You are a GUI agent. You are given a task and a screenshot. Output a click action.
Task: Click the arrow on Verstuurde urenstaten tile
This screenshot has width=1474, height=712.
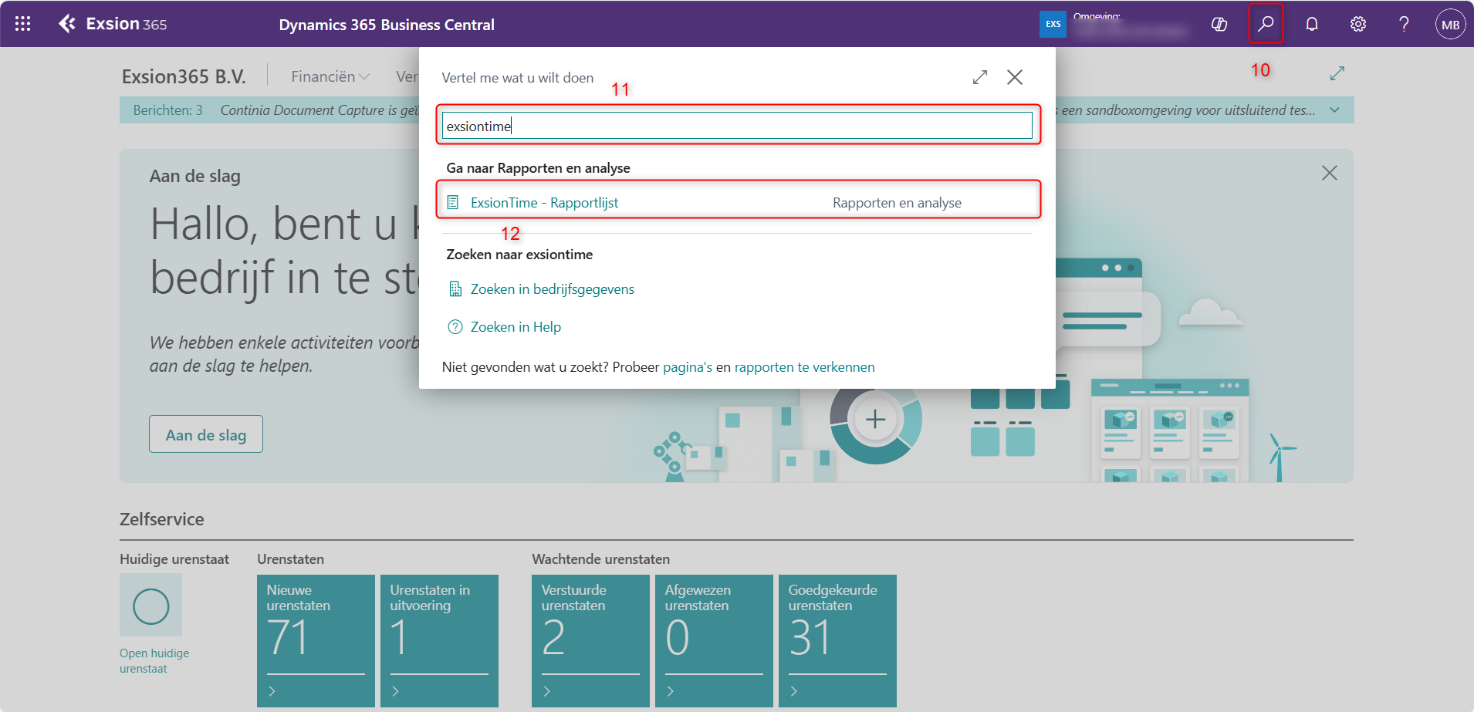[x=547, y=691]
